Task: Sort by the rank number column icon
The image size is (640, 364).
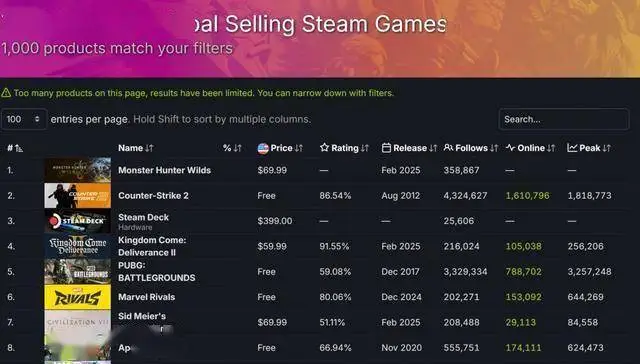Action: (x=19, y=148)
